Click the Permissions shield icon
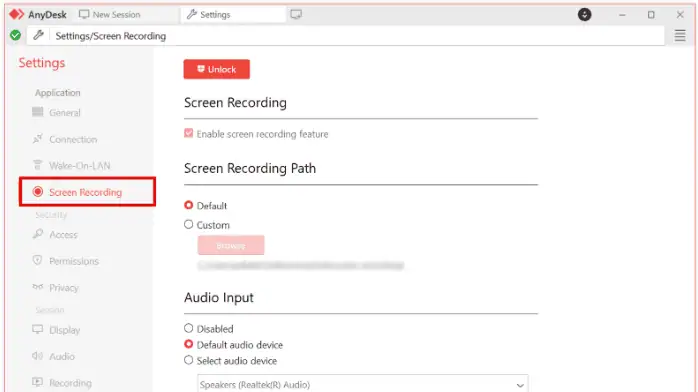Viewport: 698px width, 392px height. point(37,260)
